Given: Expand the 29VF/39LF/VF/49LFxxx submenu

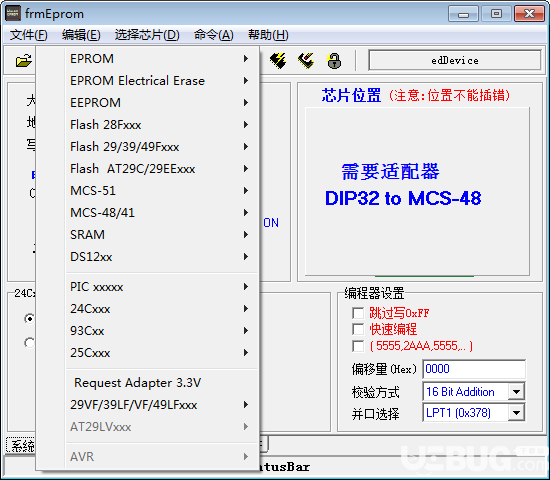Looking at the screenshot, I should click(161, 405).
